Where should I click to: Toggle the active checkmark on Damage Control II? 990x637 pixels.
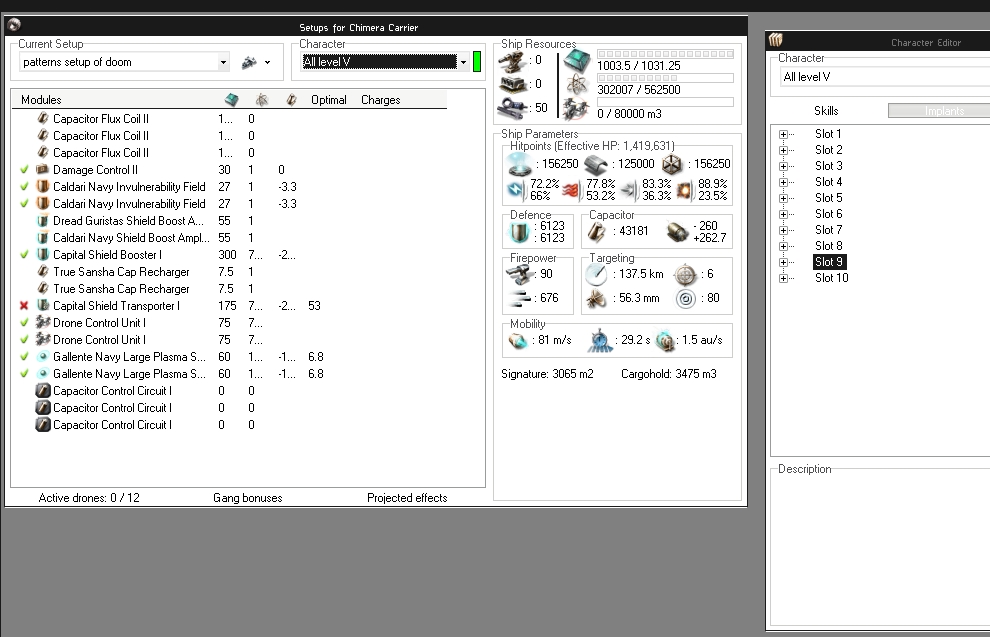point(24,170)
